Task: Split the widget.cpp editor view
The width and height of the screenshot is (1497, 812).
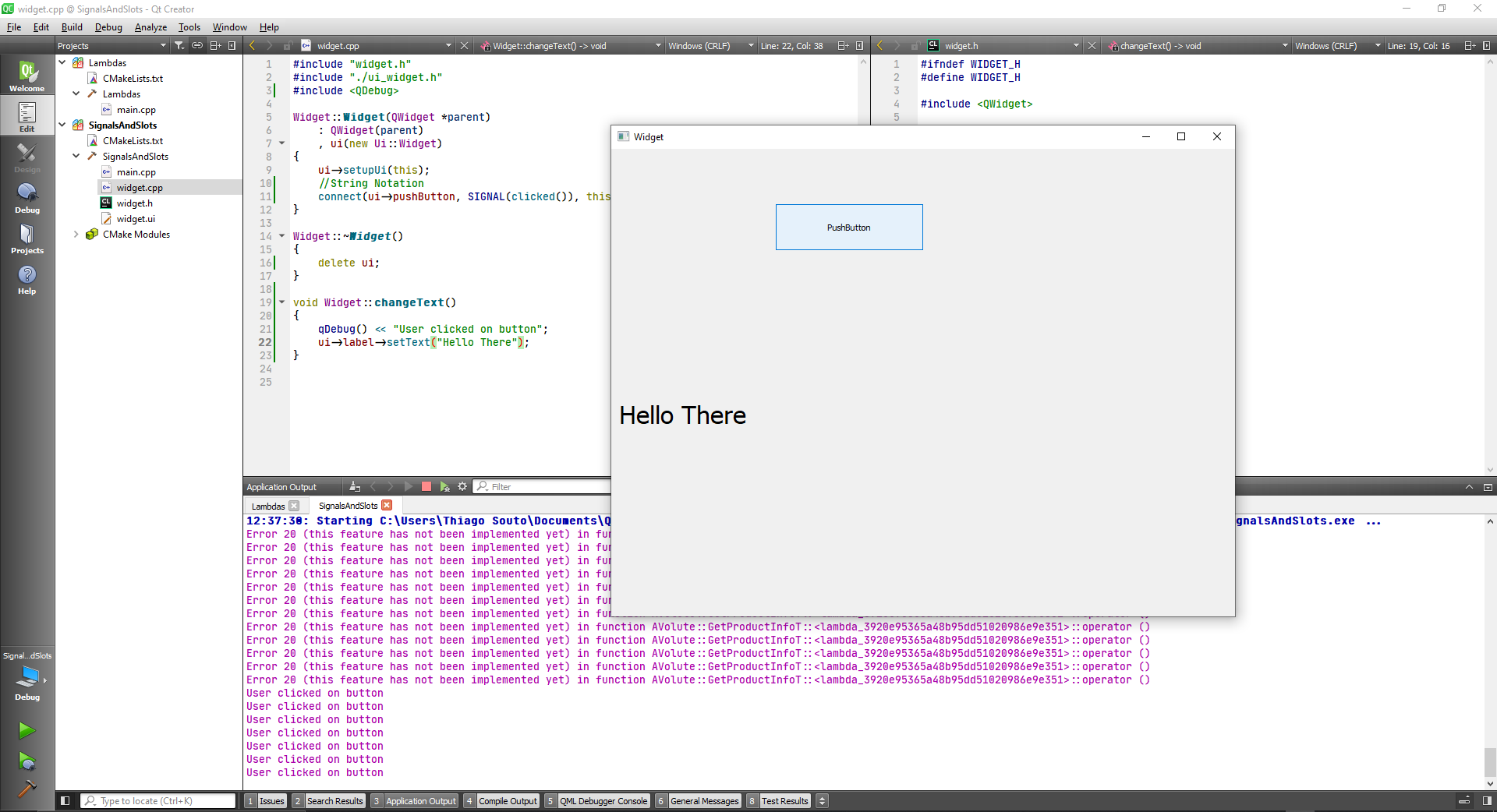Action: [x=843, y=46]
